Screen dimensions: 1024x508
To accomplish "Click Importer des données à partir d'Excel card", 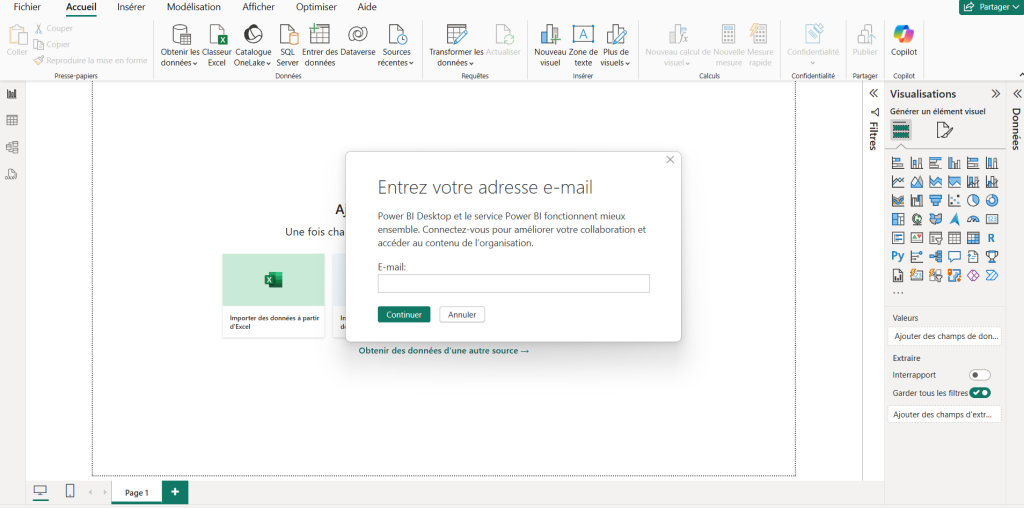I will [273, 295].
